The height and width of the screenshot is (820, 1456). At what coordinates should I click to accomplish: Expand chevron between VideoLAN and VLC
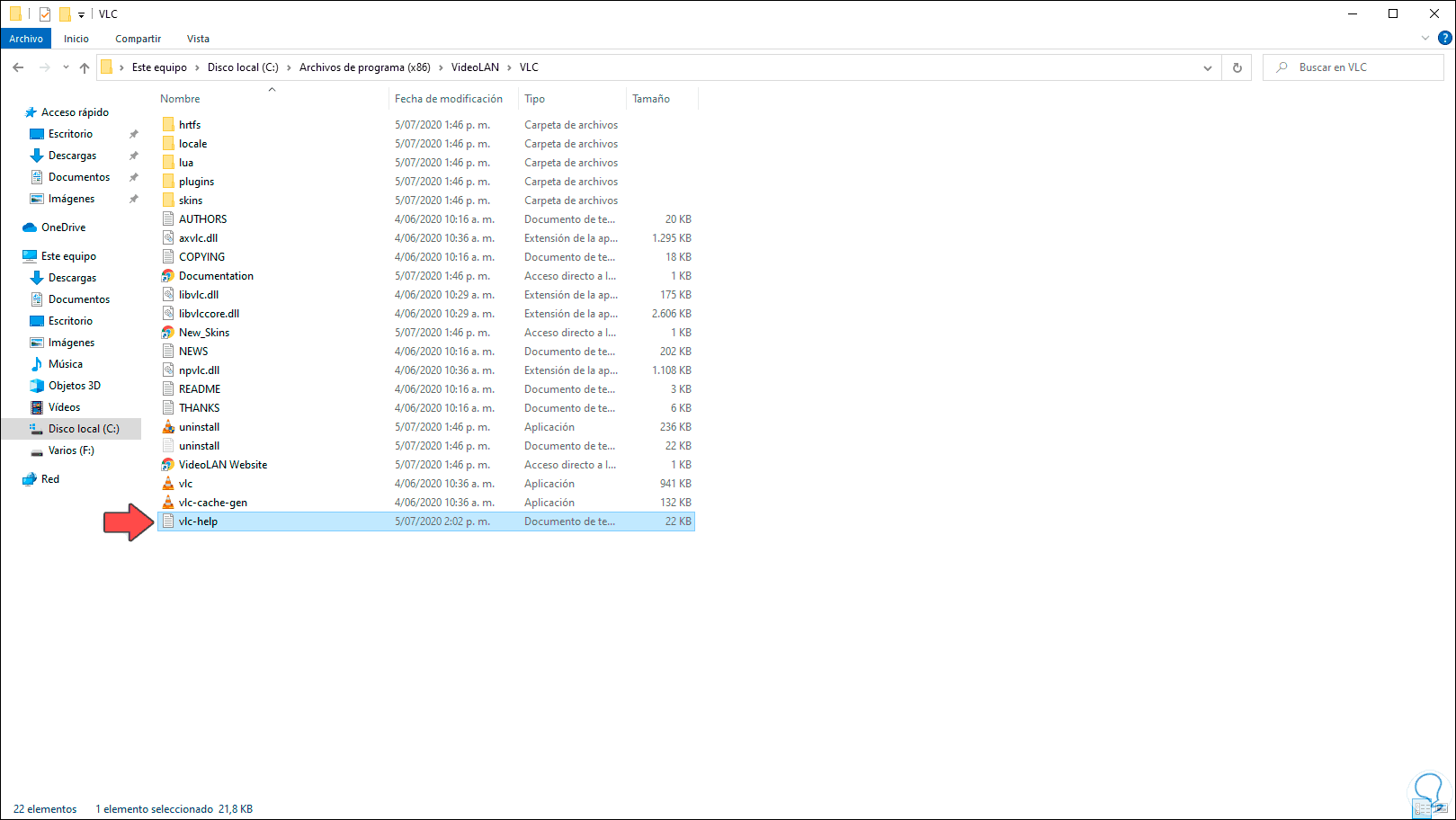coord(509,67)
